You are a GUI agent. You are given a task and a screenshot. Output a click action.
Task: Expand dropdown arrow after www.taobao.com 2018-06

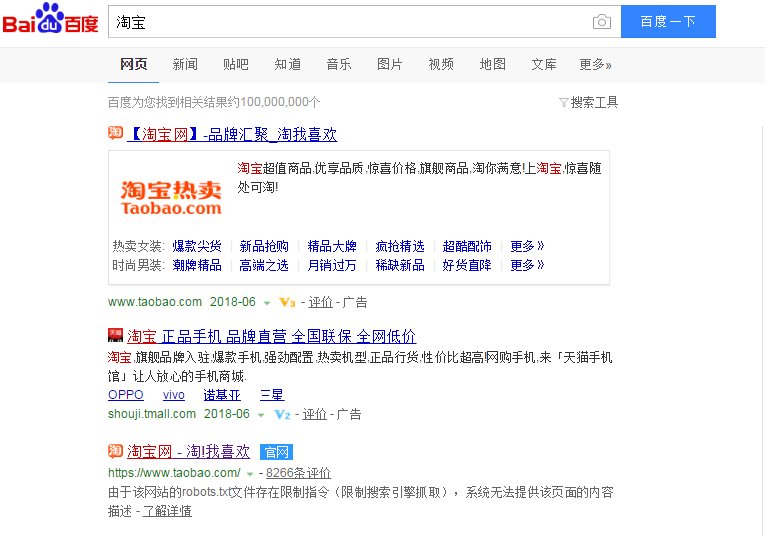point(267,303)
